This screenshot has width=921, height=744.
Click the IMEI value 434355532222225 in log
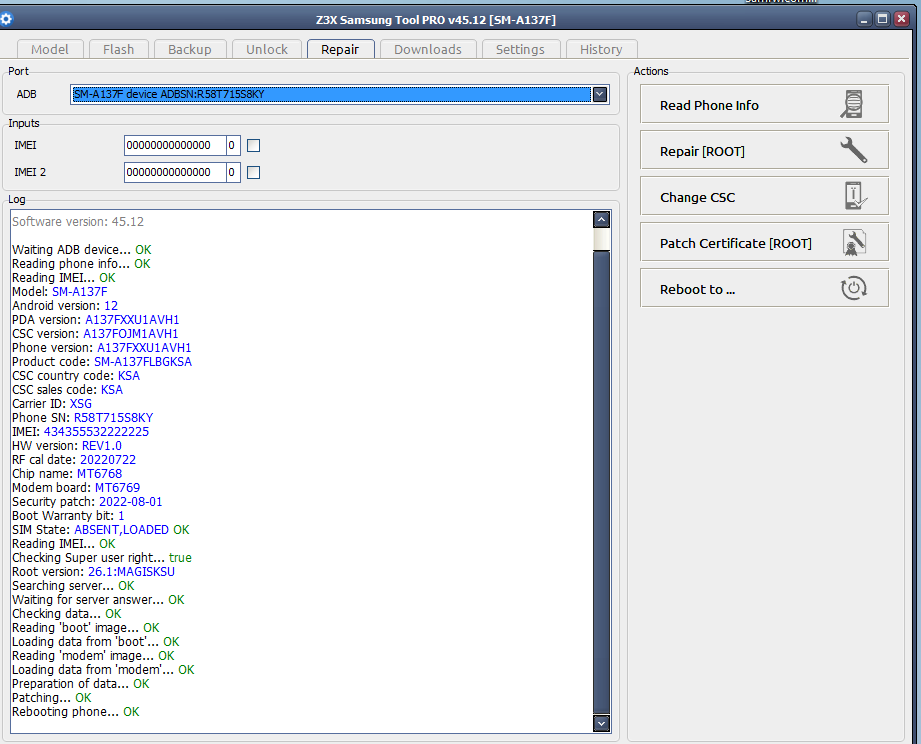[x=96, y=432]
